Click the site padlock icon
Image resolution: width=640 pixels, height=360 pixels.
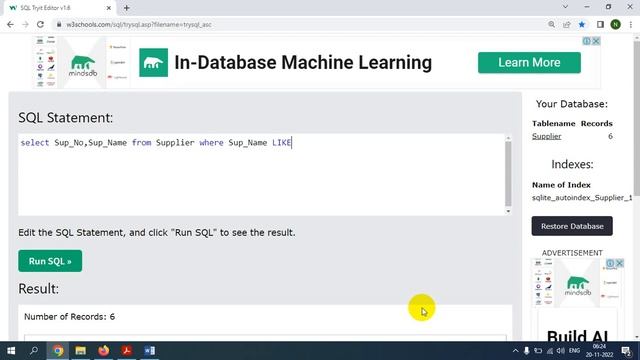pyautogui.click(x=59, y=24)
